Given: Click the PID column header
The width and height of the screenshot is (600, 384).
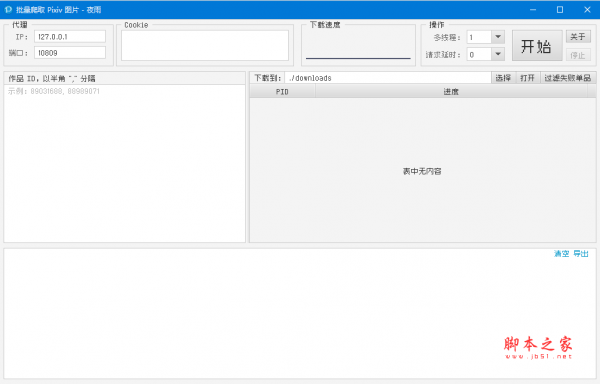Looking at the screenshot, I should coord(282,91).
